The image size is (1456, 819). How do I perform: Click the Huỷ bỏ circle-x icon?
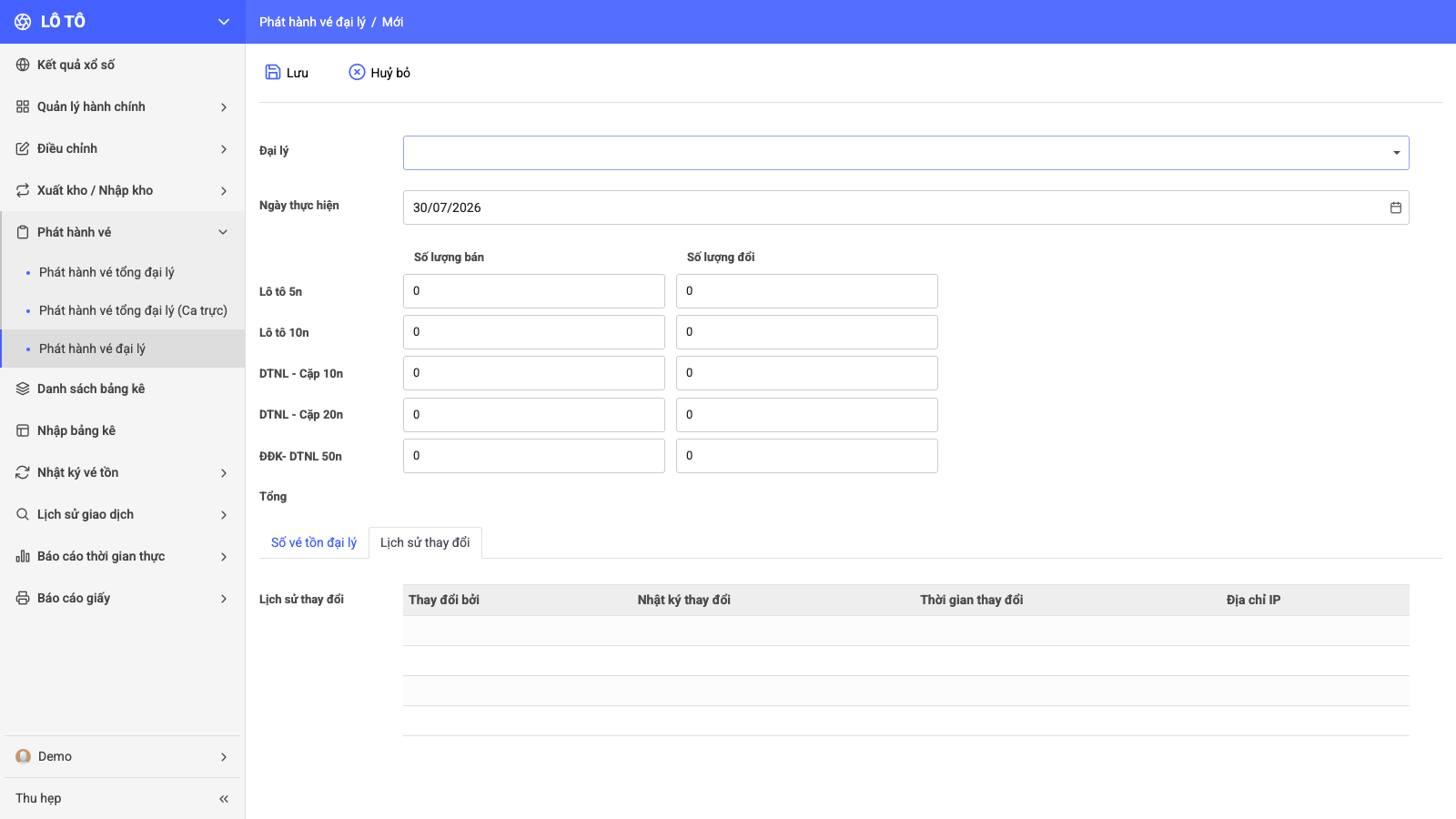(x=357, y=72)
